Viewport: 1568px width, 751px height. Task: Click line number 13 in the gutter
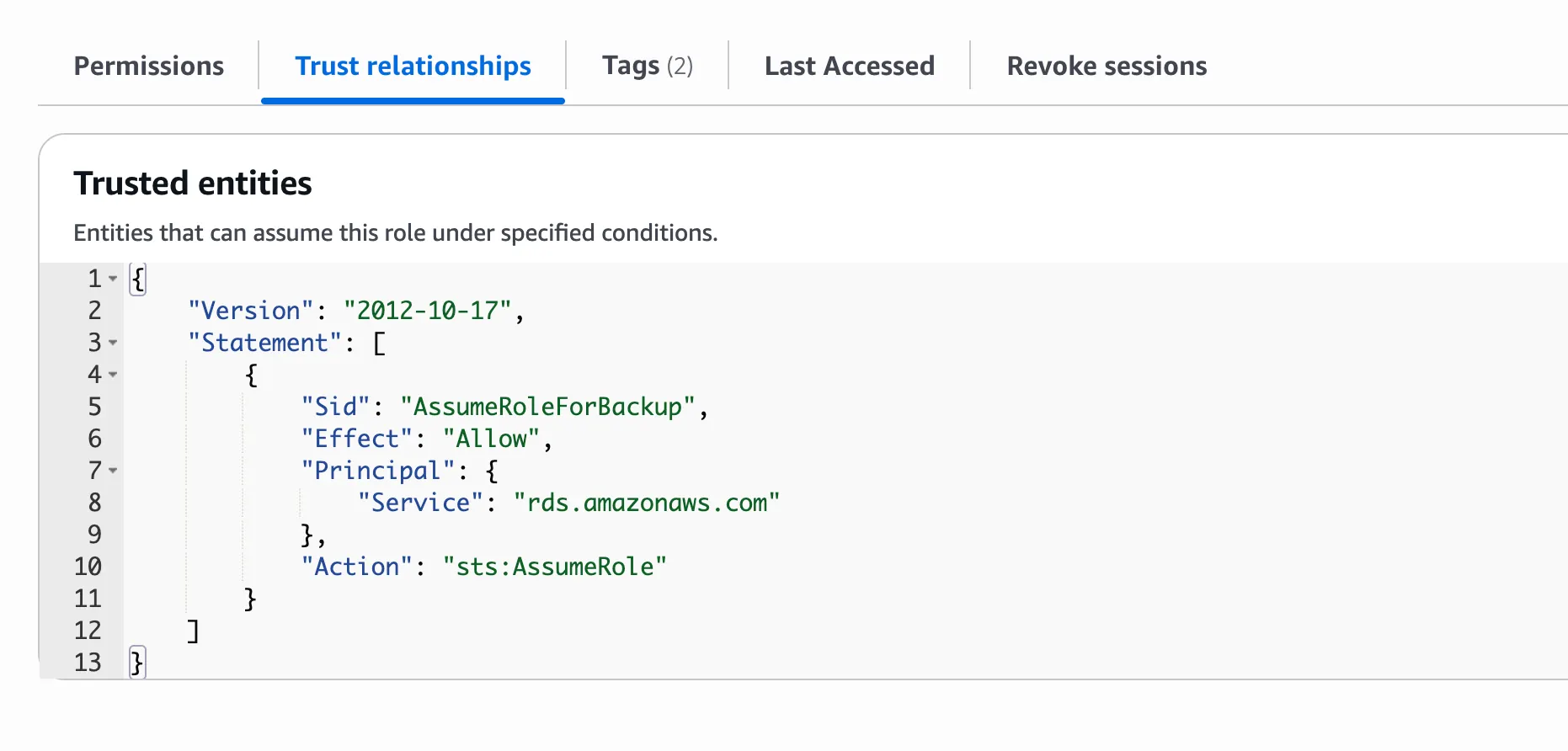pos(88,663)
